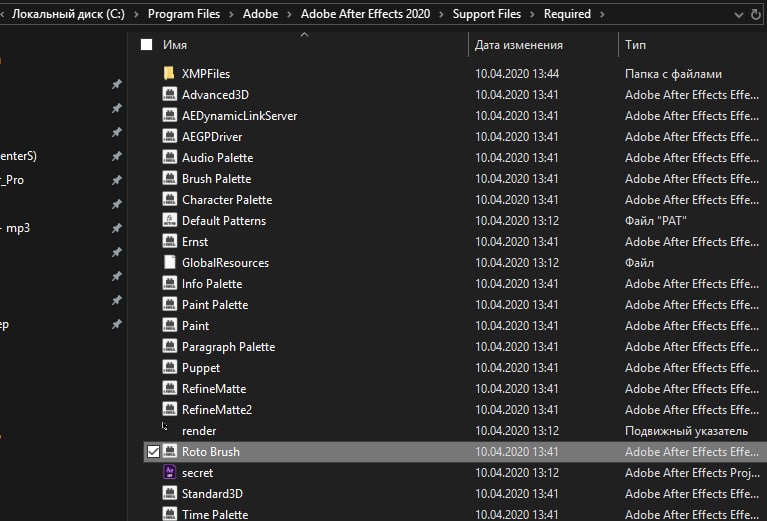Click the Puppet plugin file icon
The width and height of the screenshot is (767, 521).
tap(169, 367)
